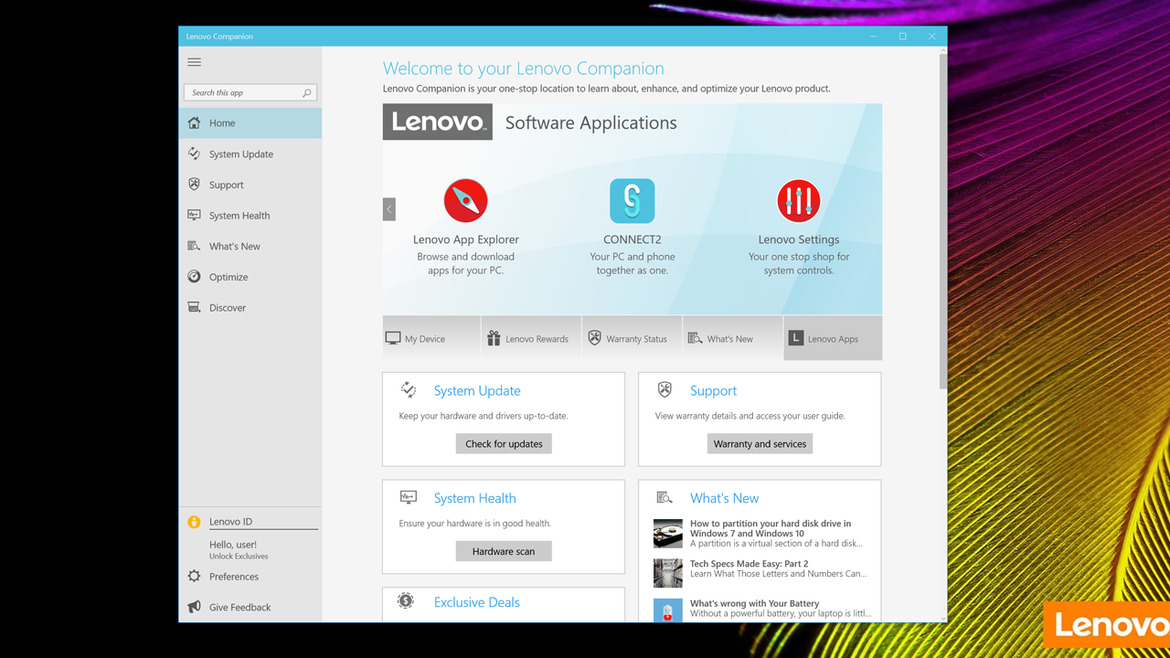Open Give Feedback in the sidebar
The image size is (1170, 658).
(x=250, y=607)
